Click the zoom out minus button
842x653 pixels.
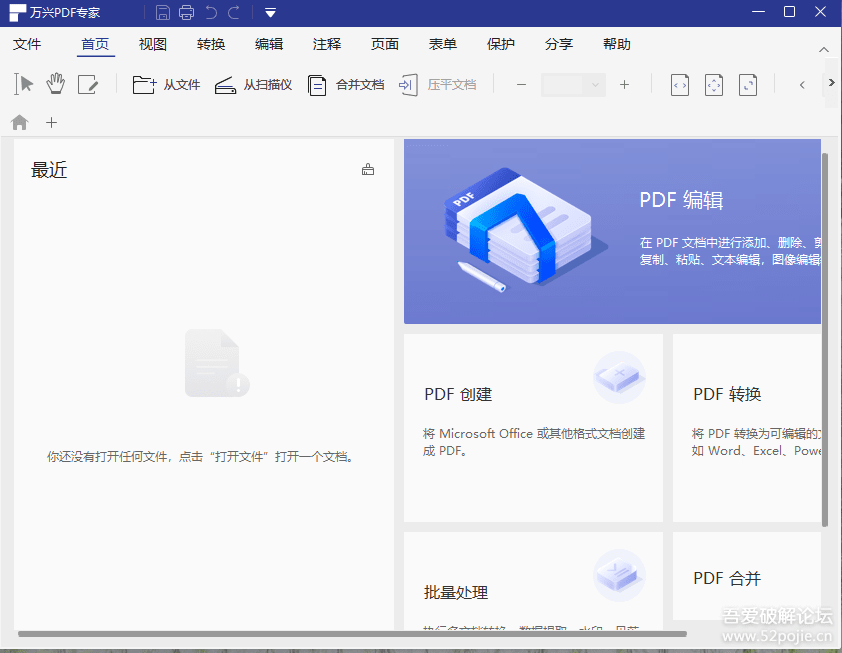click(x=521, y=85)
